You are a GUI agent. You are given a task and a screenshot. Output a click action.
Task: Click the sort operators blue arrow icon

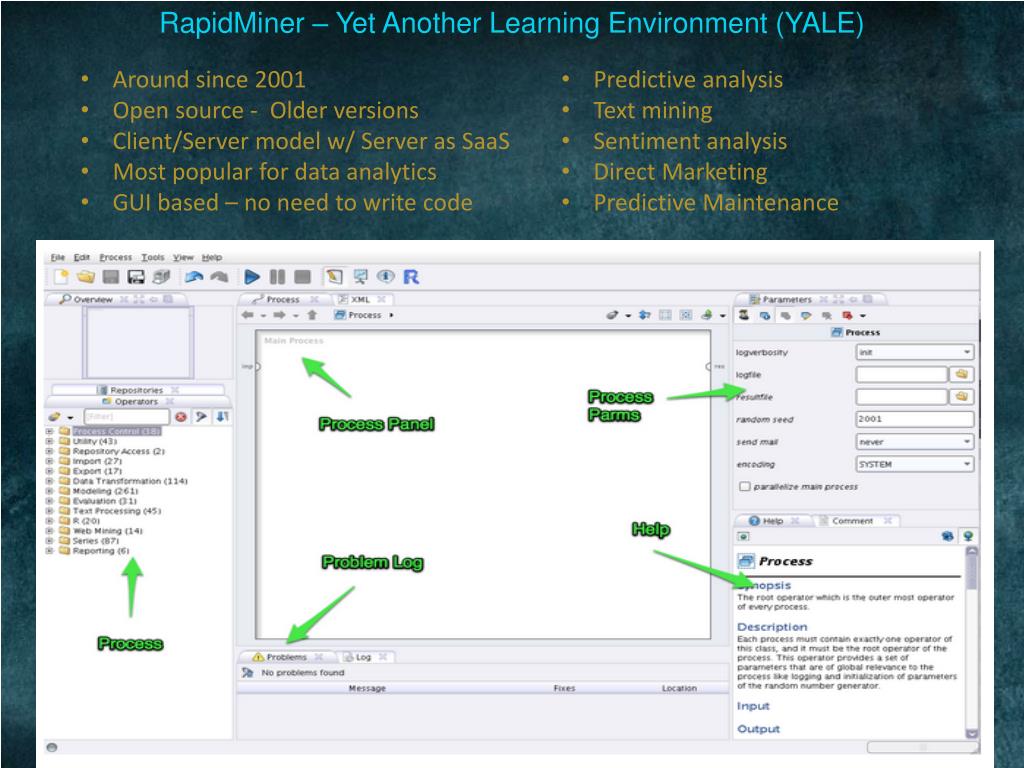point(223,416)
